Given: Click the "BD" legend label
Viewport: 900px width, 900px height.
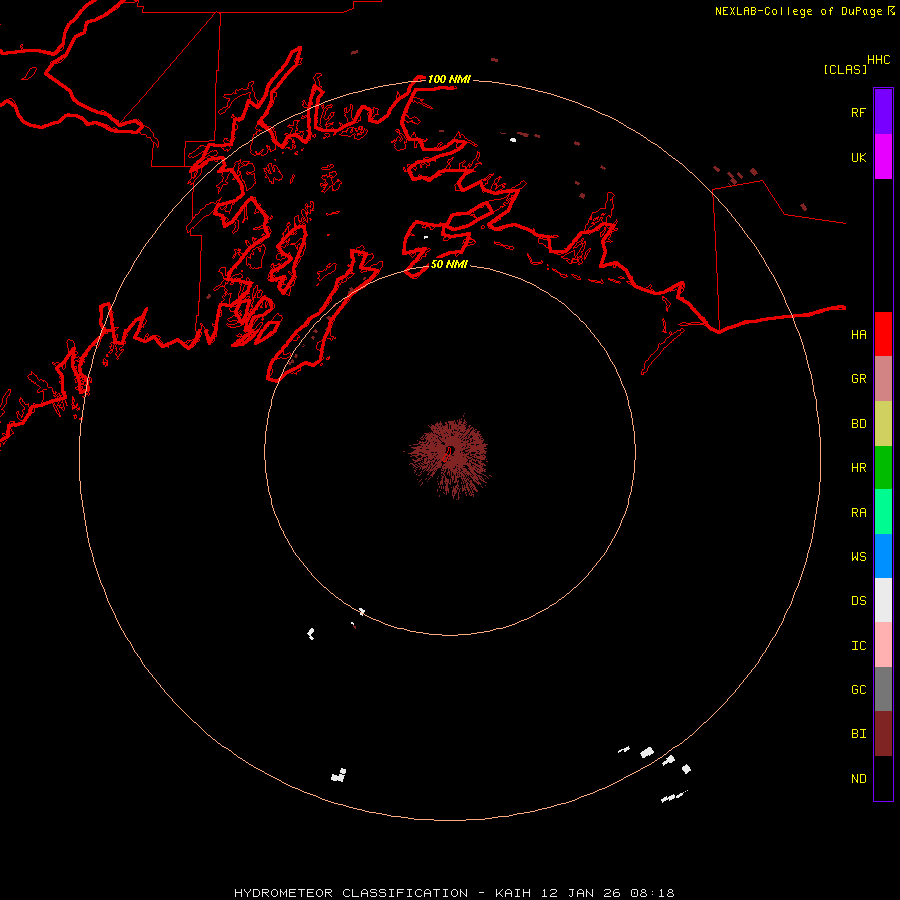Looking at the screenshot, I should pos(858,424).
